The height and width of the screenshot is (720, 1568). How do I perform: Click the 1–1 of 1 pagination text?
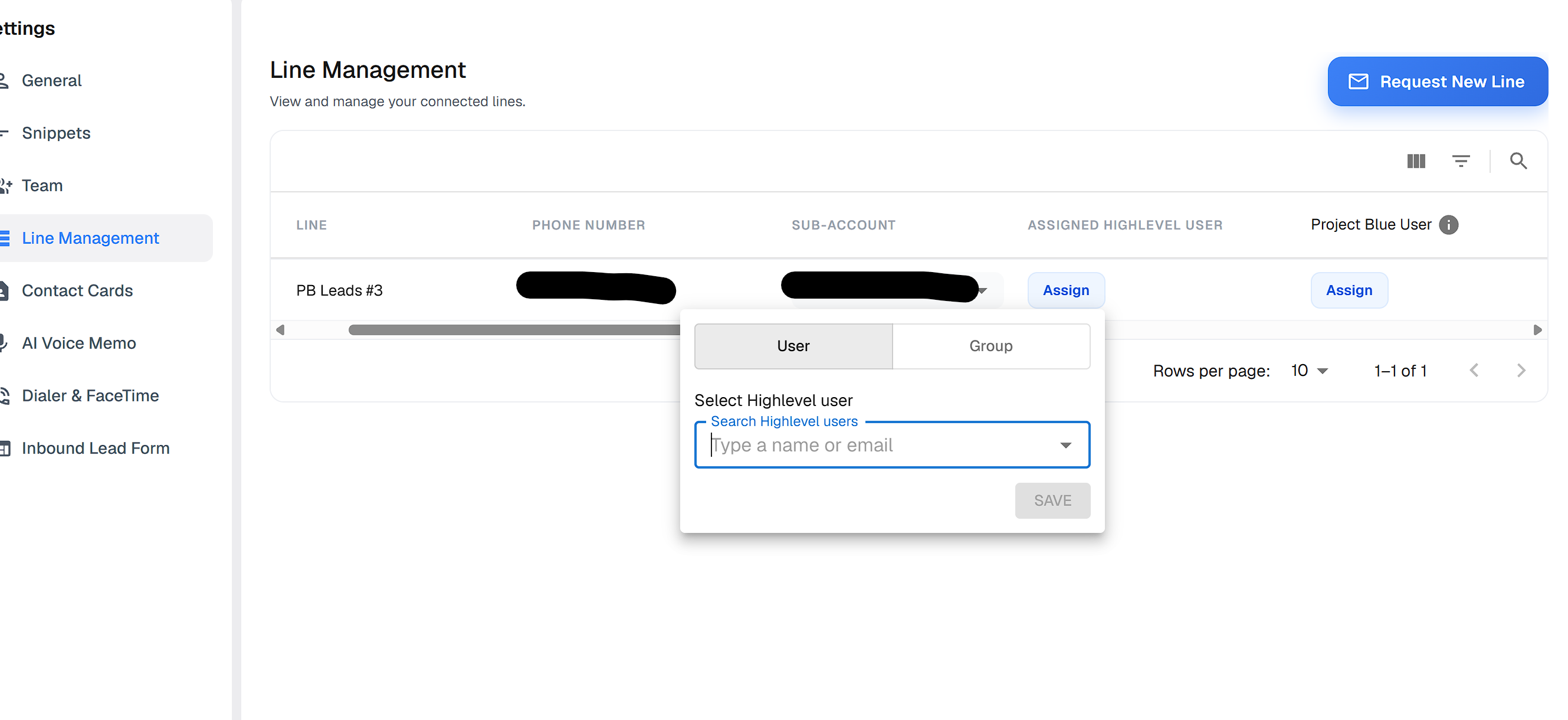point(1400,371)
